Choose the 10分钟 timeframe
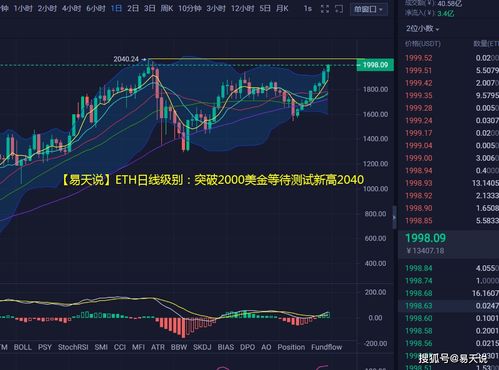499x370 pixels. 190,8
